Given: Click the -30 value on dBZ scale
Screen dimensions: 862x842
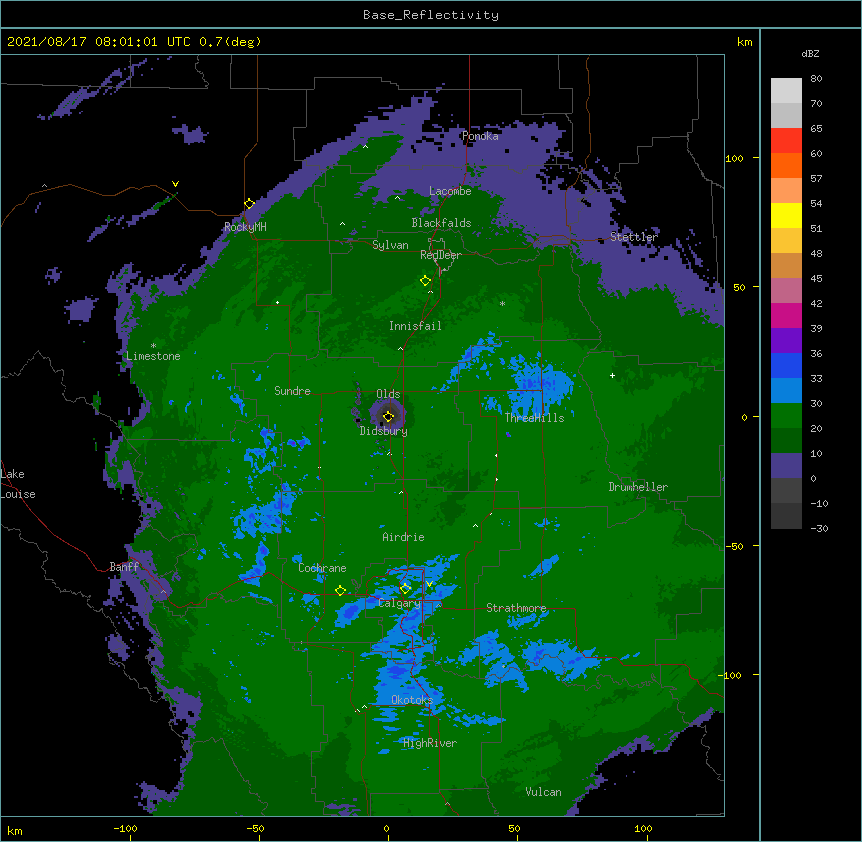Looking at the screenshot, I should (x=819, y=528).
